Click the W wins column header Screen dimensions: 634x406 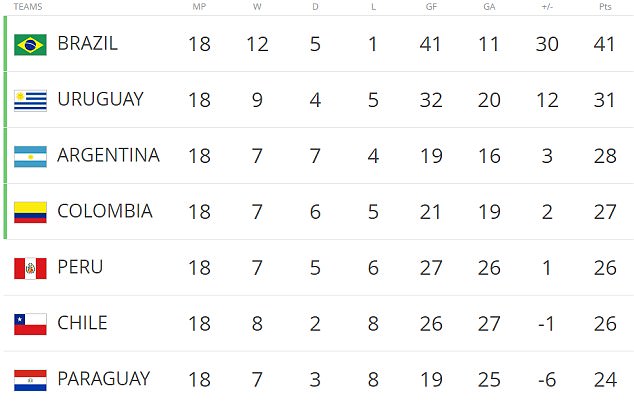(x=257, y=7)
